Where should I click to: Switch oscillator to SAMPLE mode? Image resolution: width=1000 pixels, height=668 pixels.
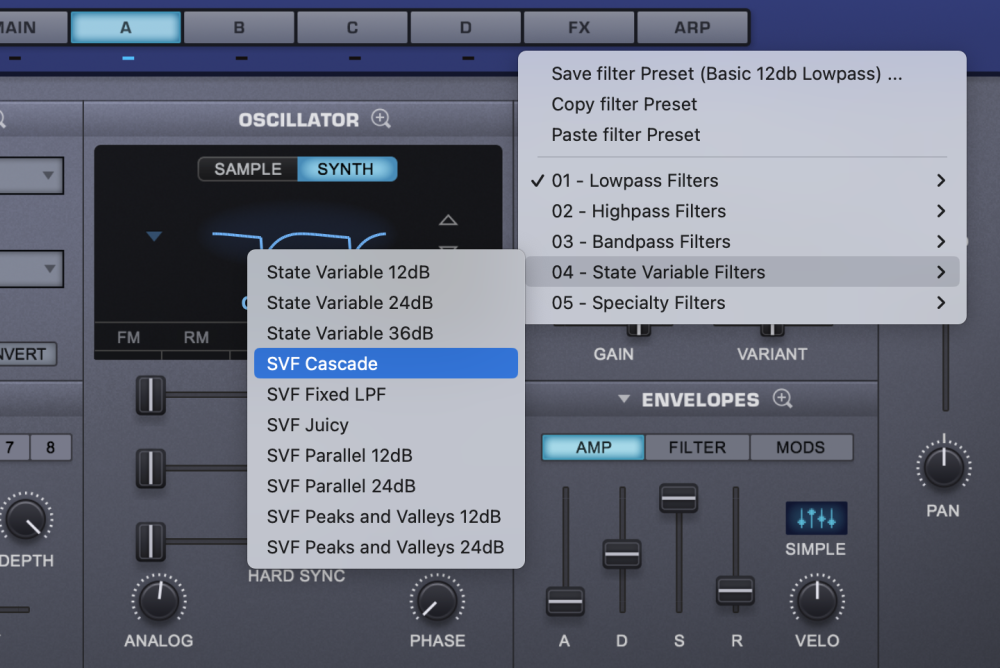click(x=247, y=169)
